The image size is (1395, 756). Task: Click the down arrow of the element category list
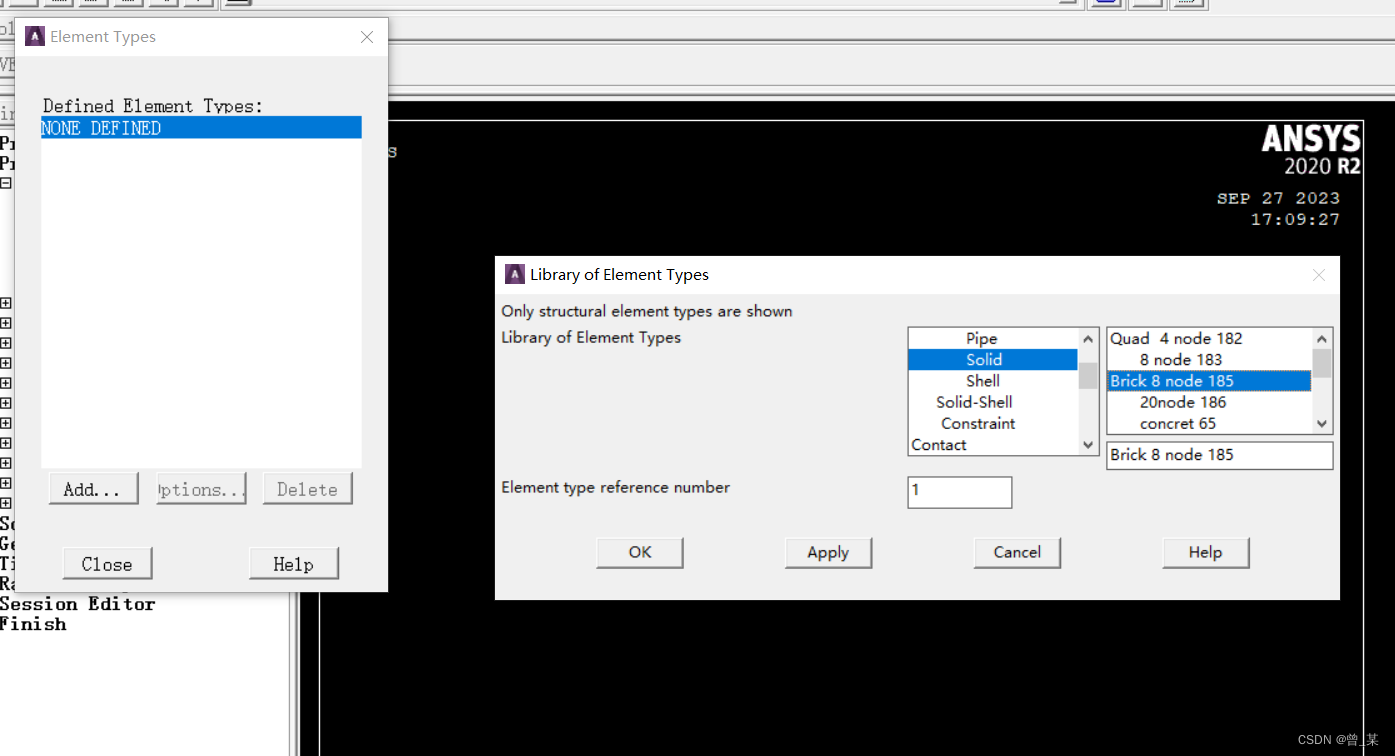tap(1088, 444)
